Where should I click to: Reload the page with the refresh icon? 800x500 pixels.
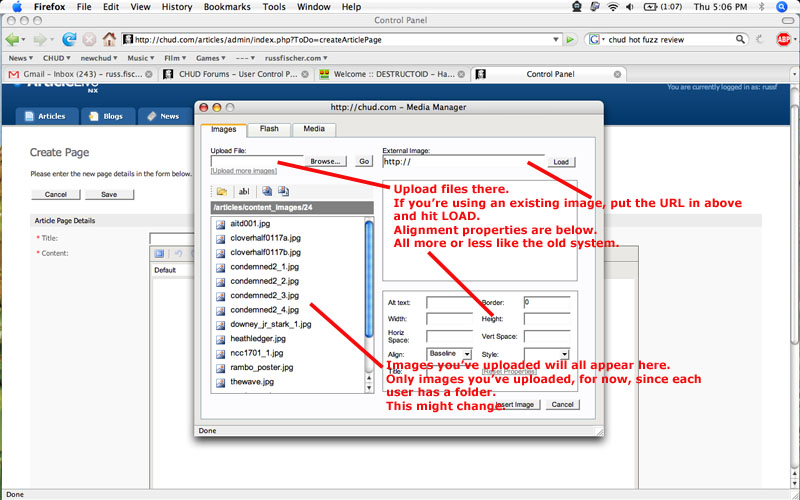click(x=69, y=40)
